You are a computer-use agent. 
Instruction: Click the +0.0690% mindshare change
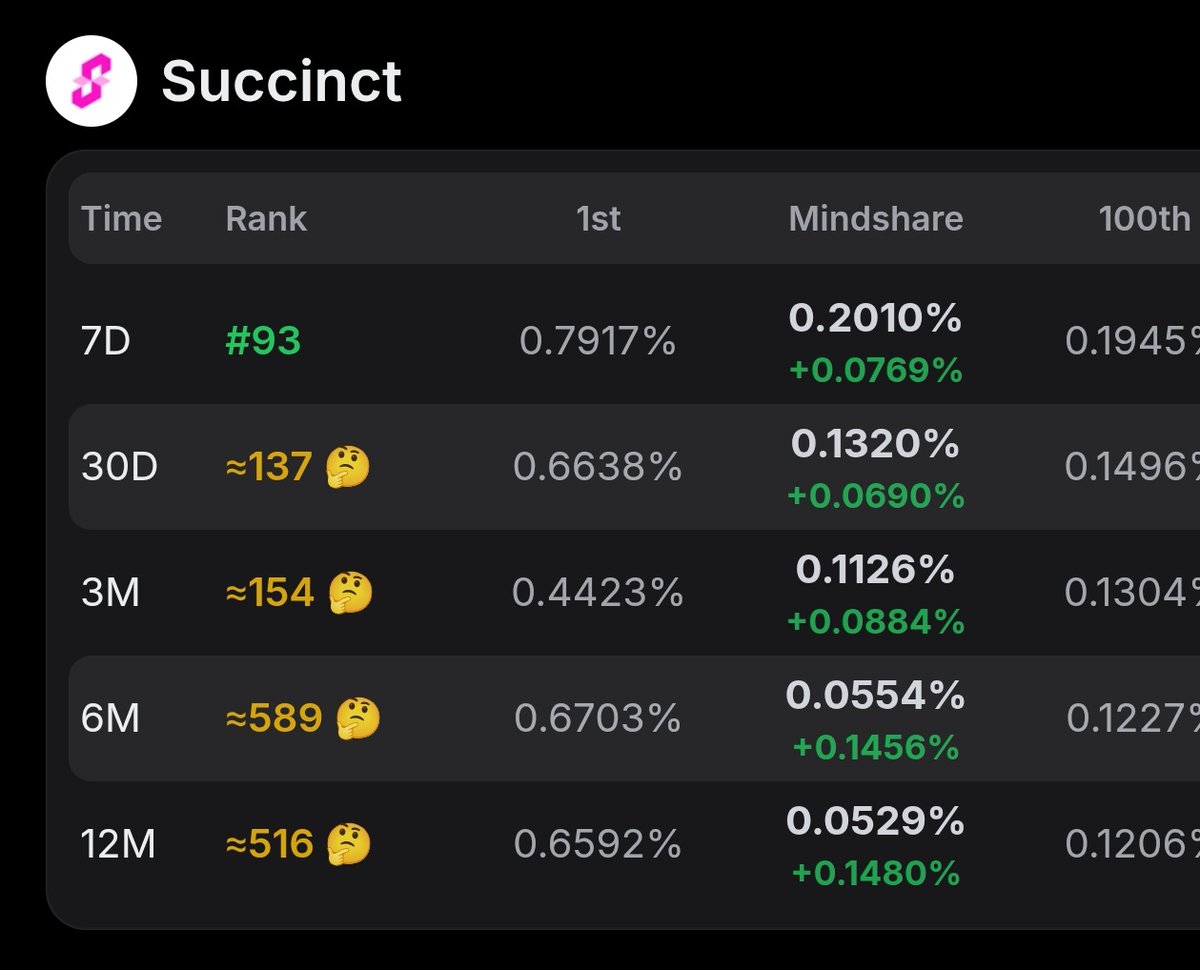pos(876,496)
